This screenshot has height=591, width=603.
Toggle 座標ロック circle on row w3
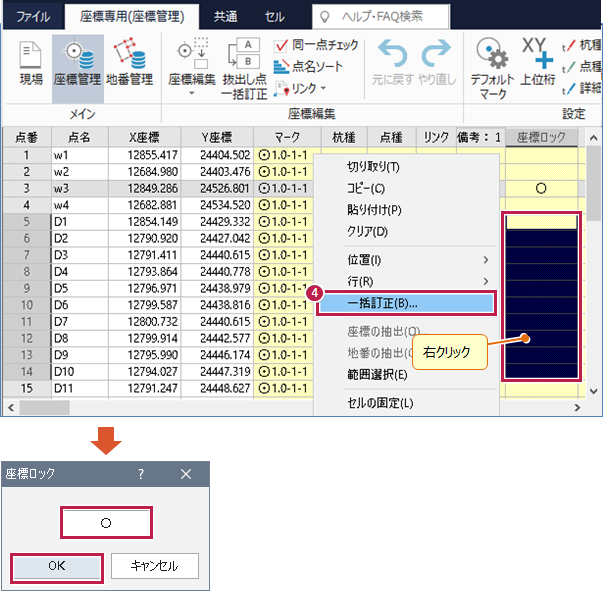click(541, 188)
